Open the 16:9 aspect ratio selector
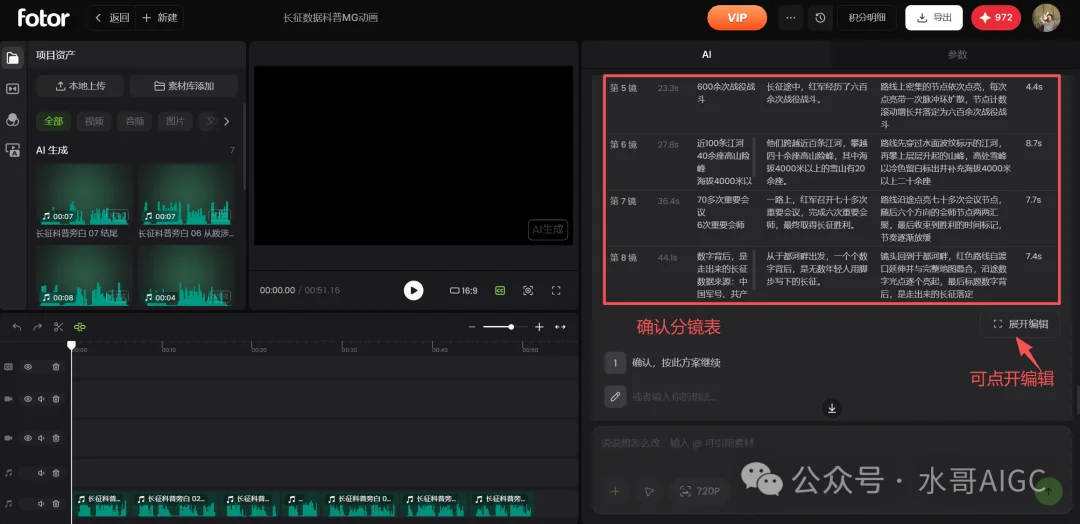 (464, 291)
